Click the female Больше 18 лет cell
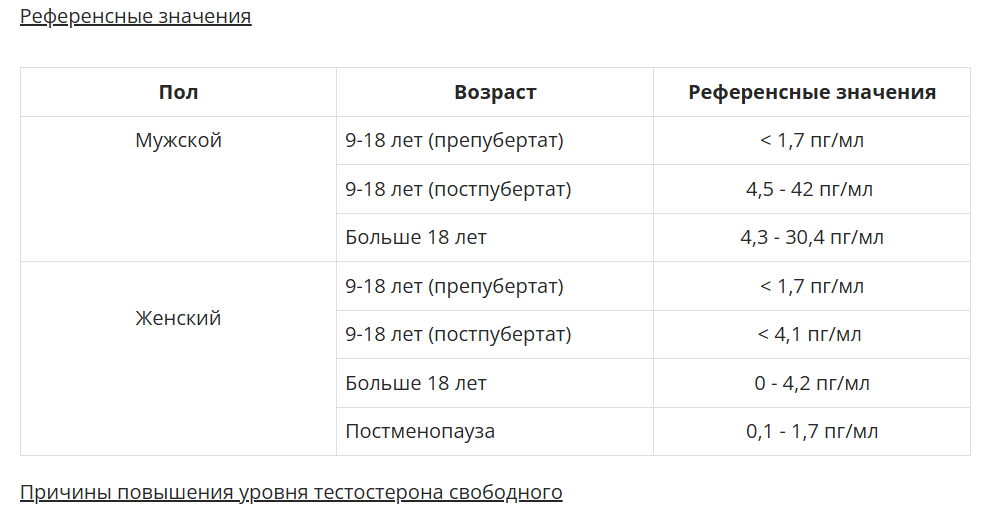Image resolution: width=998 pixels, height=507 pixels. [x=495, y=383]
